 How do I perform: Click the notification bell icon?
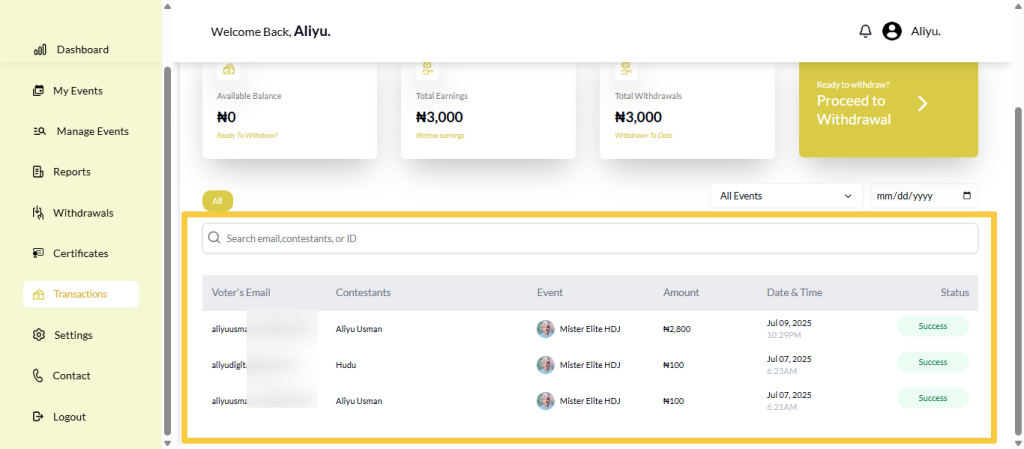(x=865, y=31)
